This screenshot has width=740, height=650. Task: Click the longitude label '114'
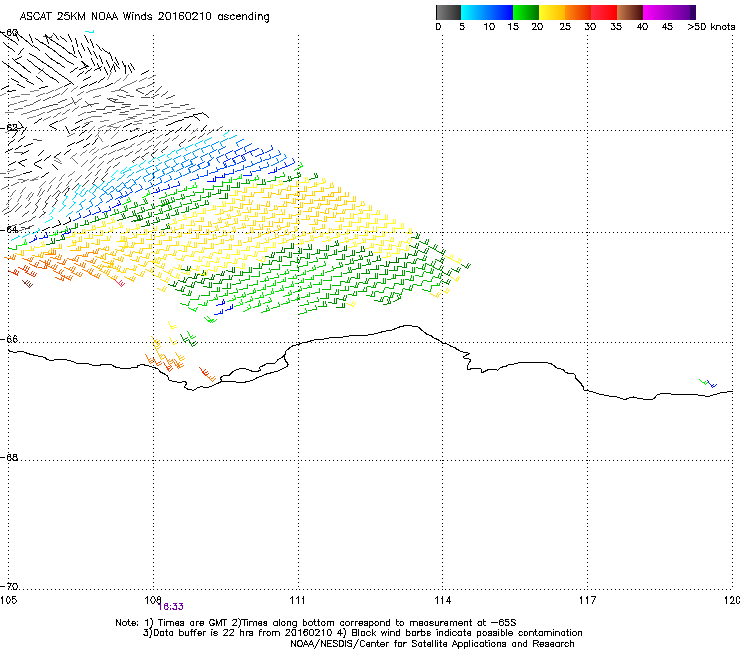click(442, 600)
